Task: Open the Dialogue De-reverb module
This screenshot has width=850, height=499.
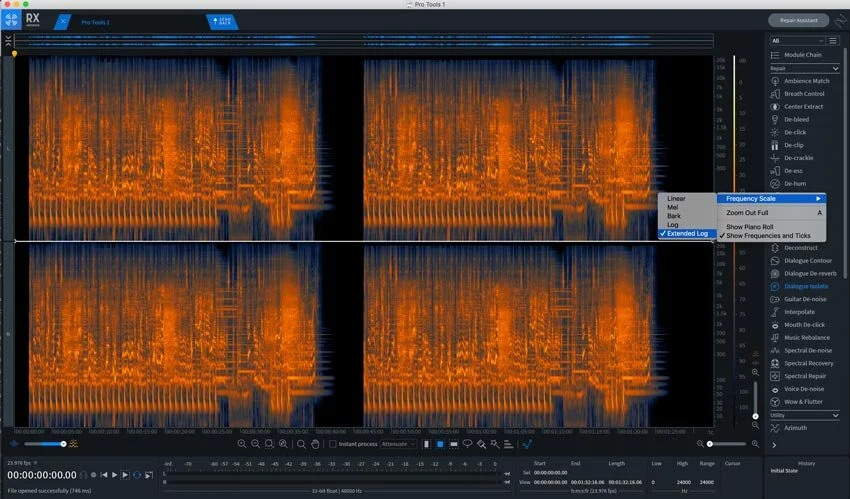Action: tap(803, 274)
